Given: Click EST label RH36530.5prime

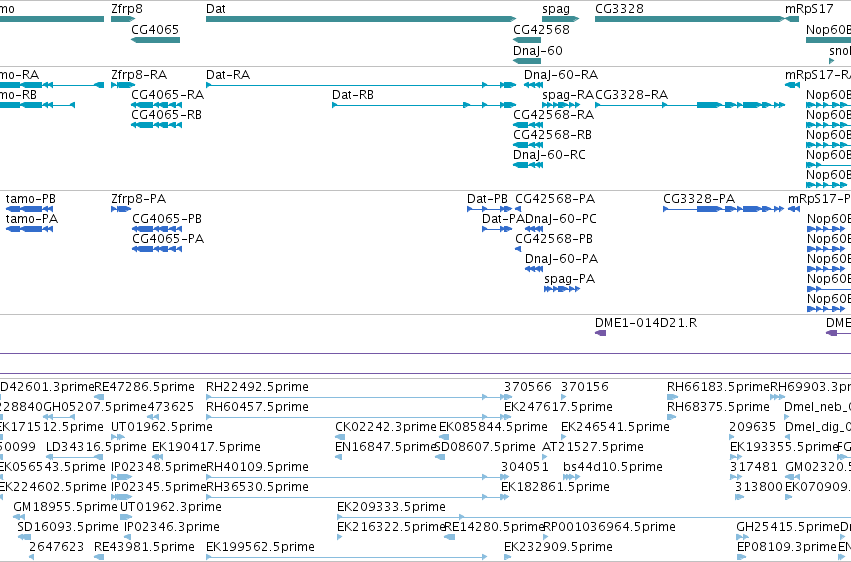Looking at the screenshot, I should [257, 488].
